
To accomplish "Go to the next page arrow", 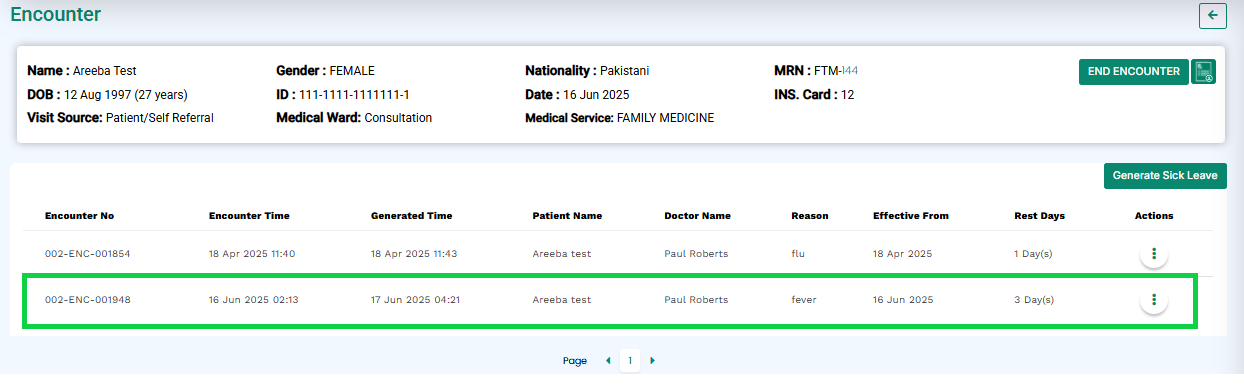I will [x=653, y=361].
